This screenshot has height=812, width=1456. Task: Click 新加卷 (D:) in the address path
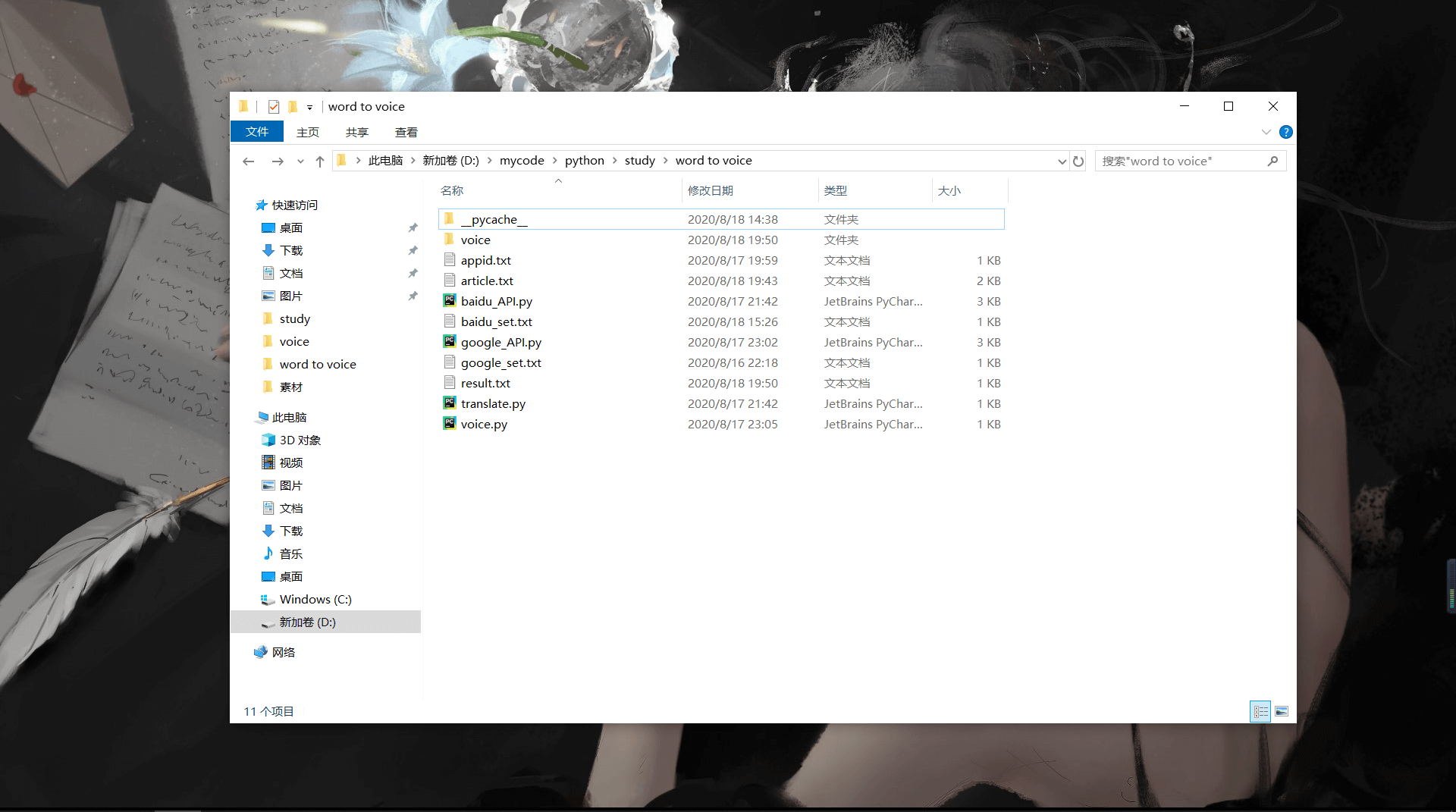tap(450, 161)
